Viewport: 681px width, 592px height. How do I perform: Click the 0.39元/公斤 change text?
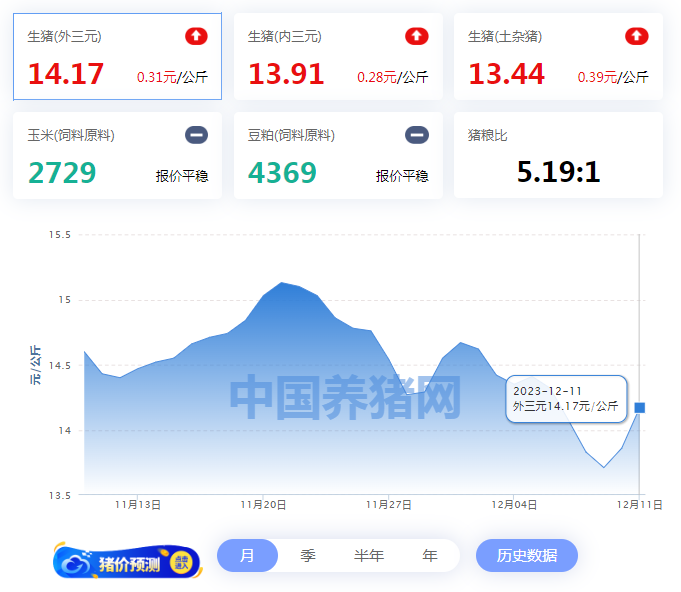coord(613,77)
